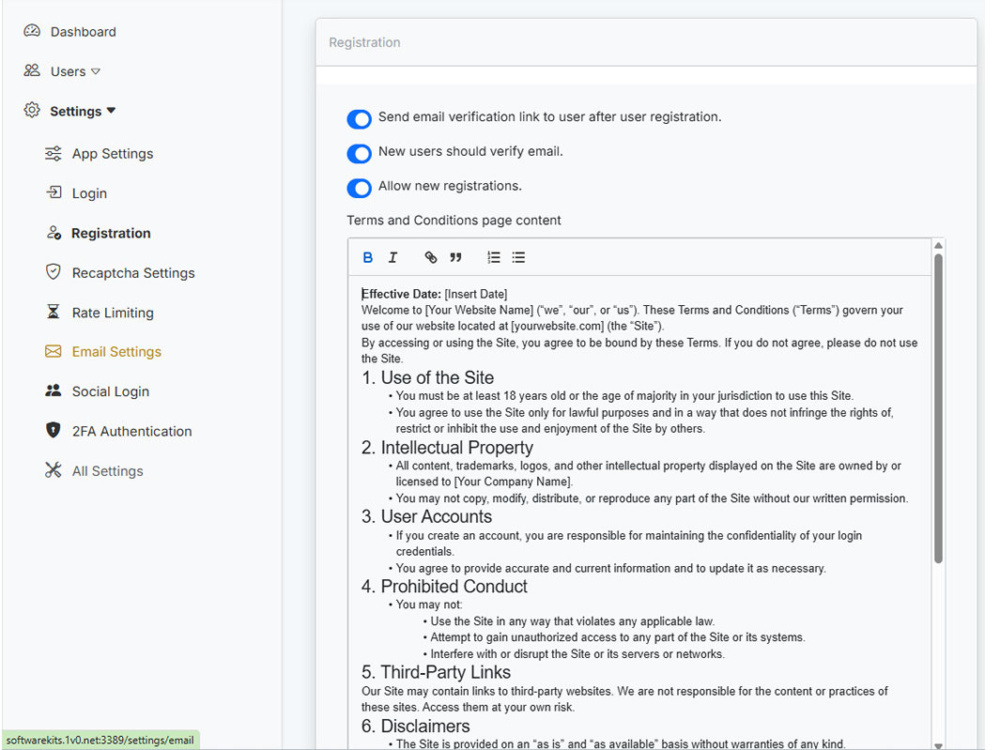This screenshot has width=1000, height=750.
Task: Click the '3. User Accounts' heading
Action: [427, 517]
